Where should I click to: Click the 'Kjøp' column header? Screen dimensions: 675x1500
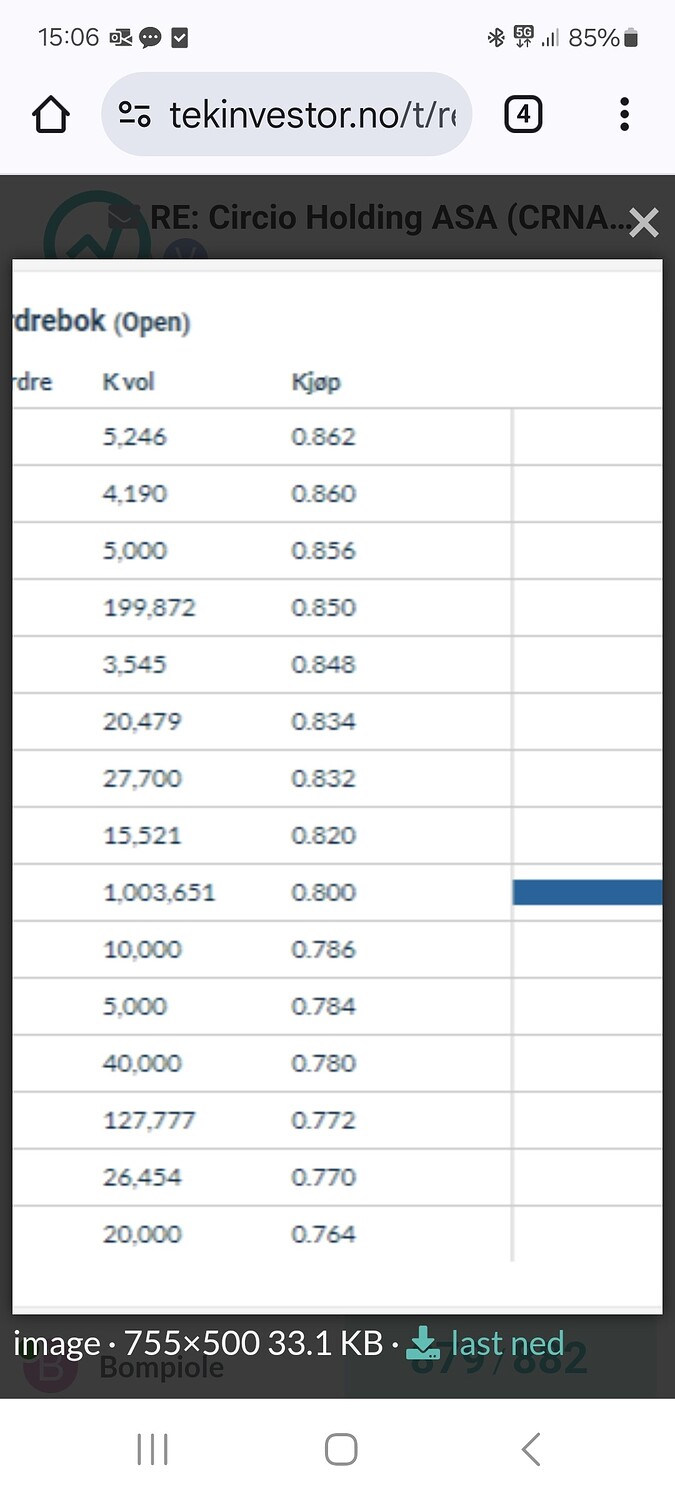click(x=316, y=381)
